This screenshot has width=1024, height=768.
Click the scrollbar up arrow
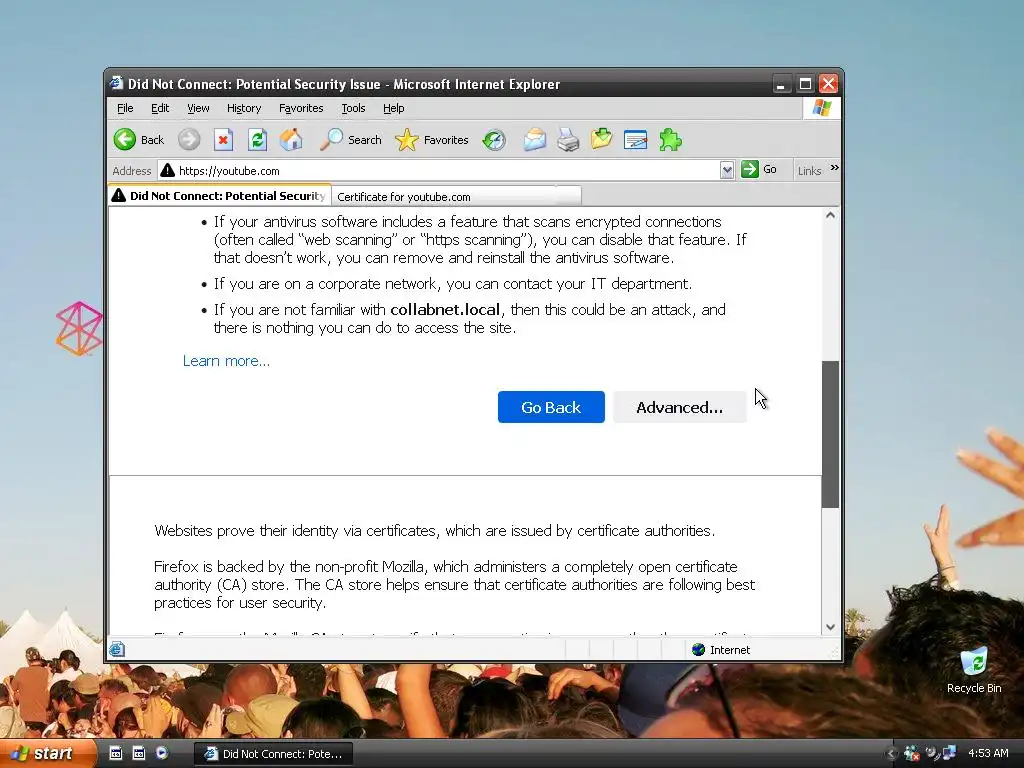pos(830,215)
